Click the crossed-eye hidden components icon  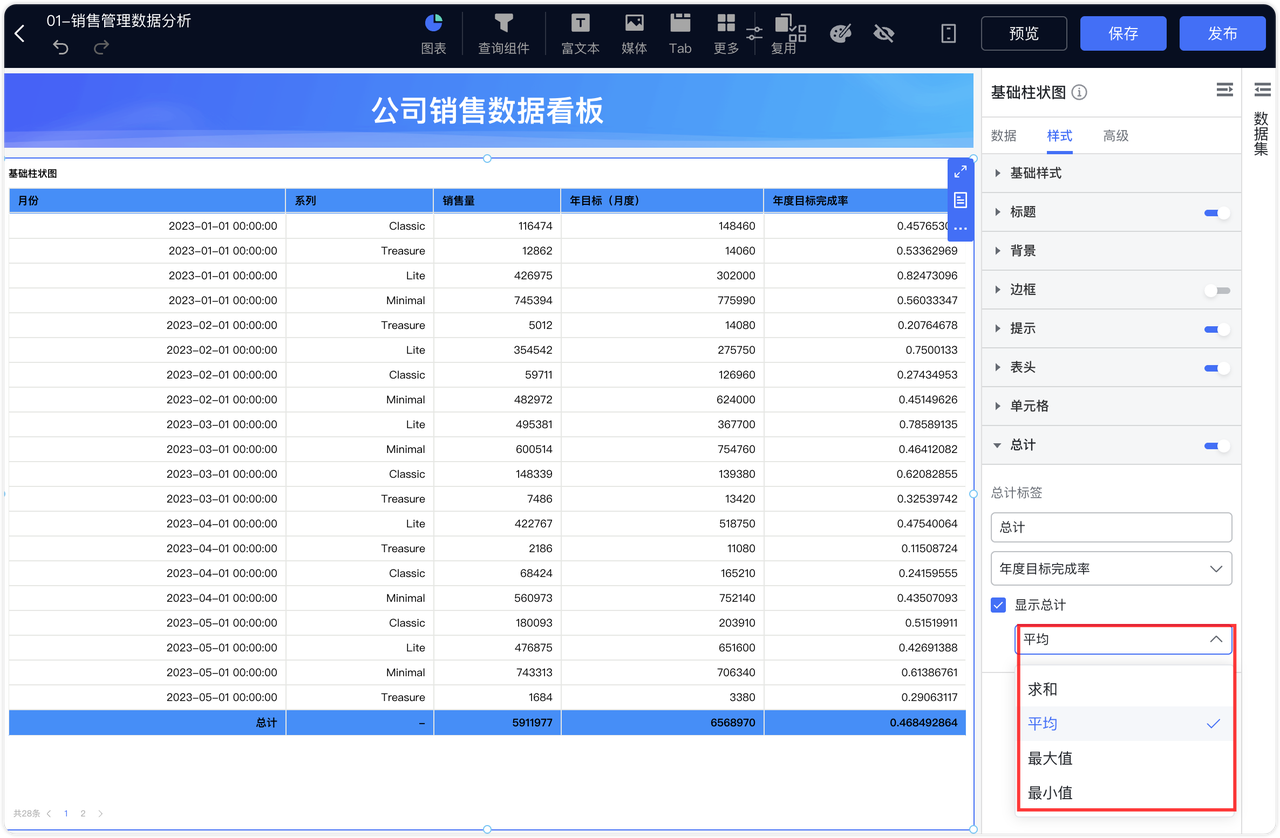coord(883,34)
